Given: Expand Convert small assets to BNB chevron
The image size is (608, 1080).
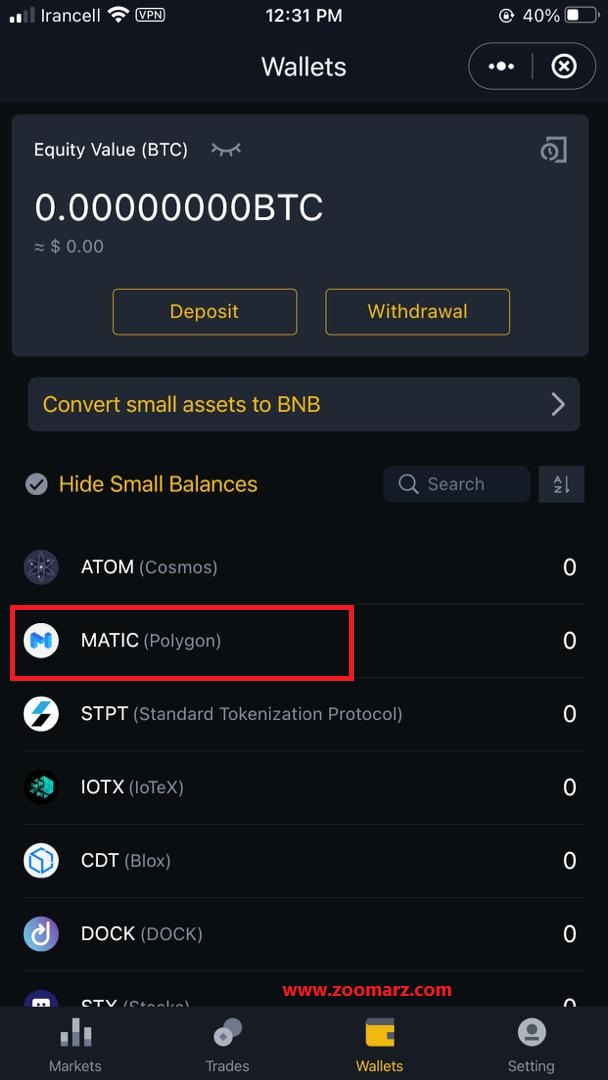Looking at the screenshot, I should [x=558, y=404].
